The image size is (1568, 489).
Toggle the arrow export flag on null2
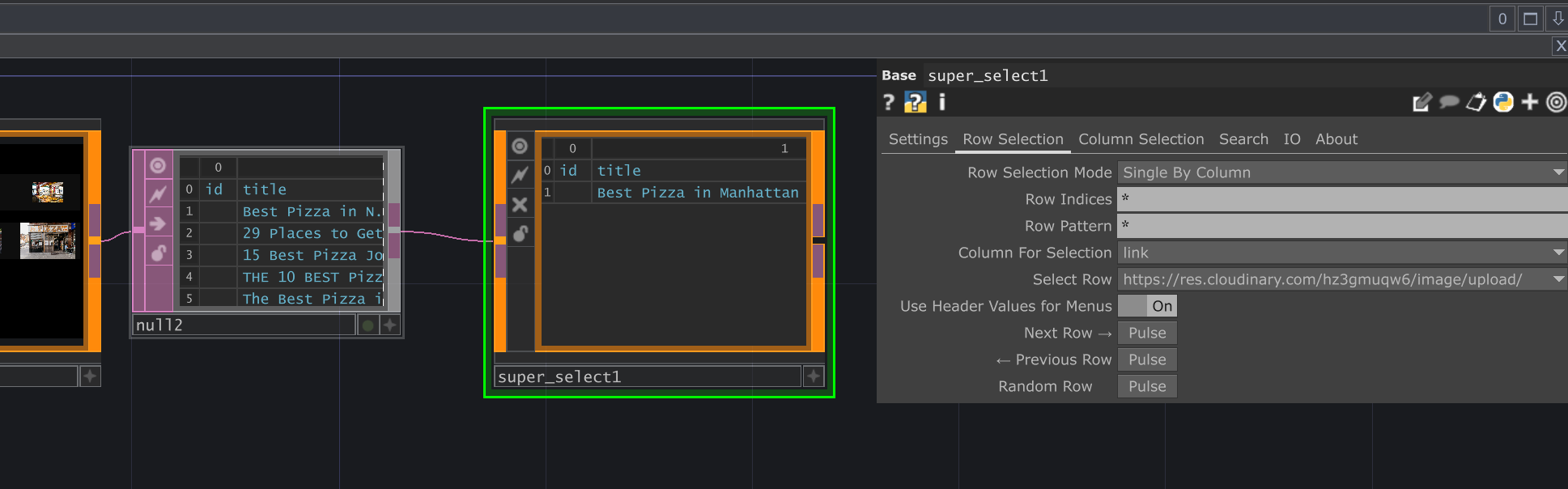pyautogui.click(x=158, y=223)
